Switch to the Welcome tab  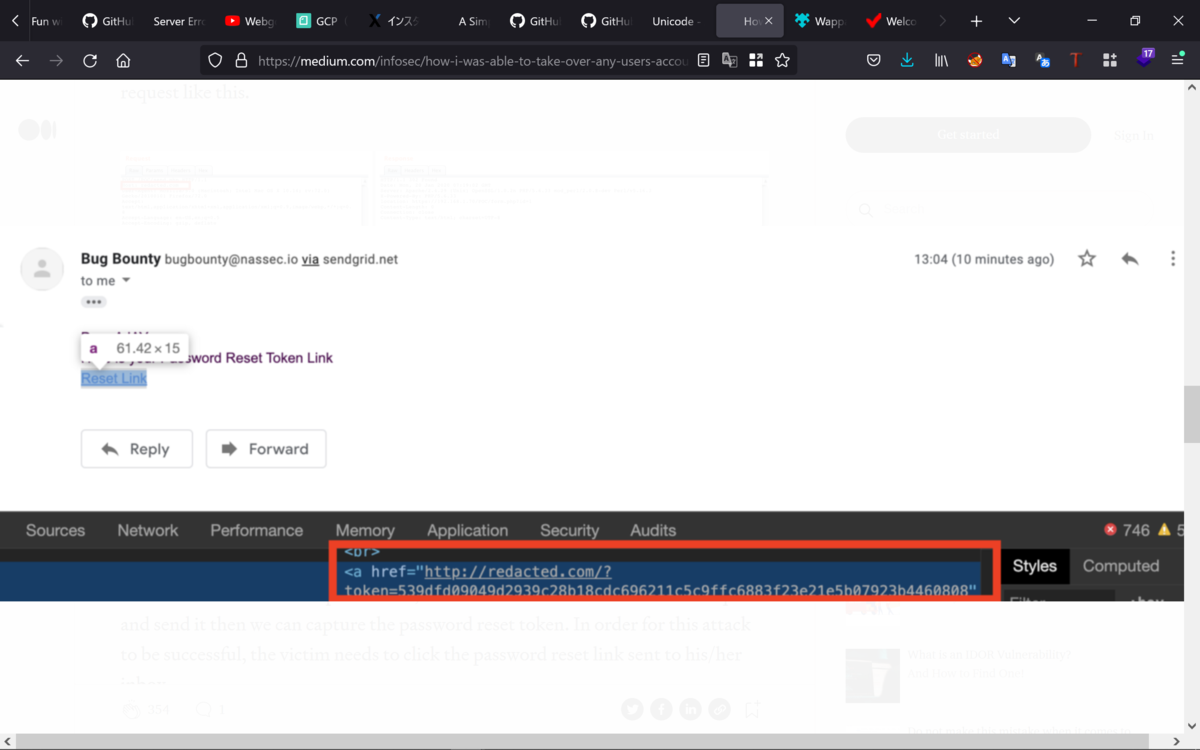tap(891, 21)
